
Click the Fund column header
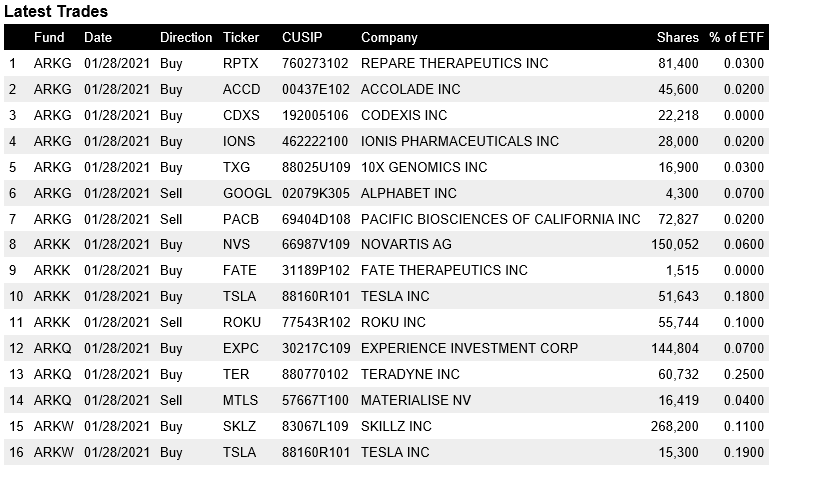(49, 37)
